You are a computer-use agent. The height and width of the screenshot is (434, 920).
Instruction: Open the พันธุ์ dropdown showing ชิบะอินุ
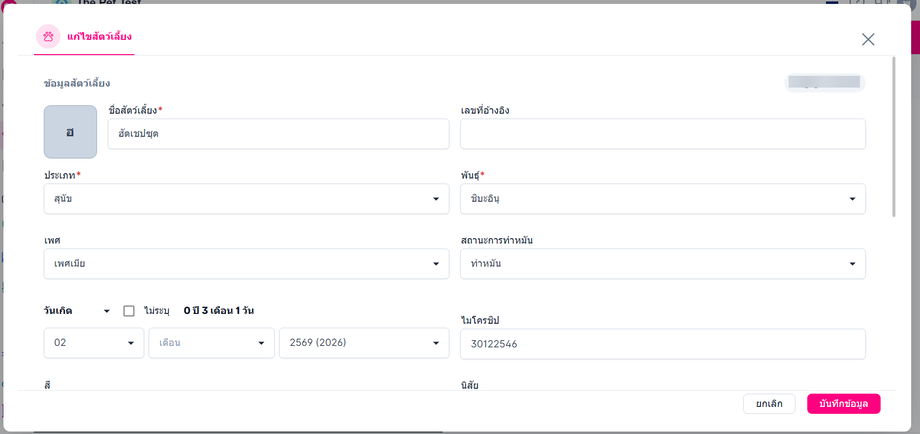point(662,199)
